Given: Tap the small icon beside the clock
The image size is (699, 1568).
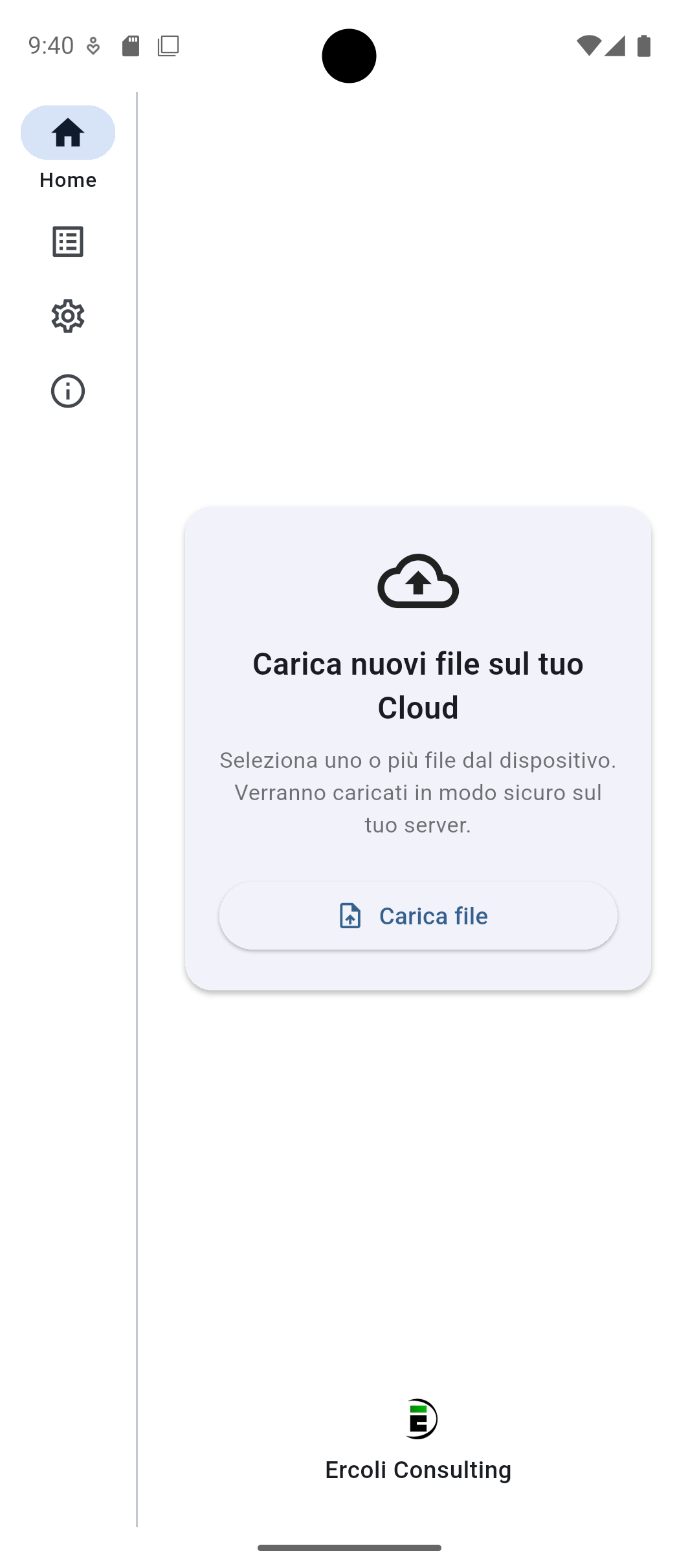Looking at the screenshot, I should (x=93, y=46).
